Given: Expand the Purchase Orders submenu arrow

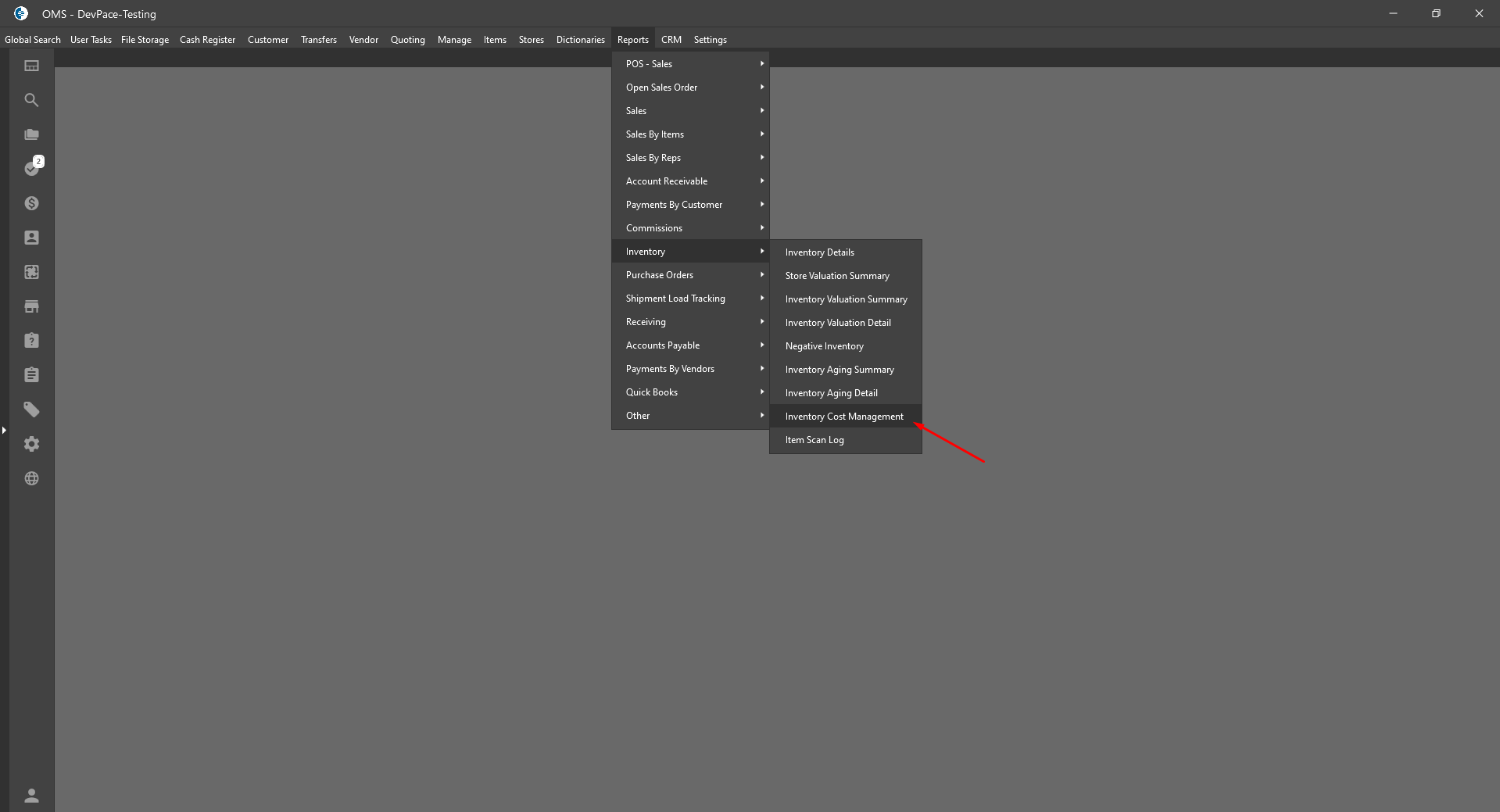Looking at the screenshot, I should (x=761, y=274).
